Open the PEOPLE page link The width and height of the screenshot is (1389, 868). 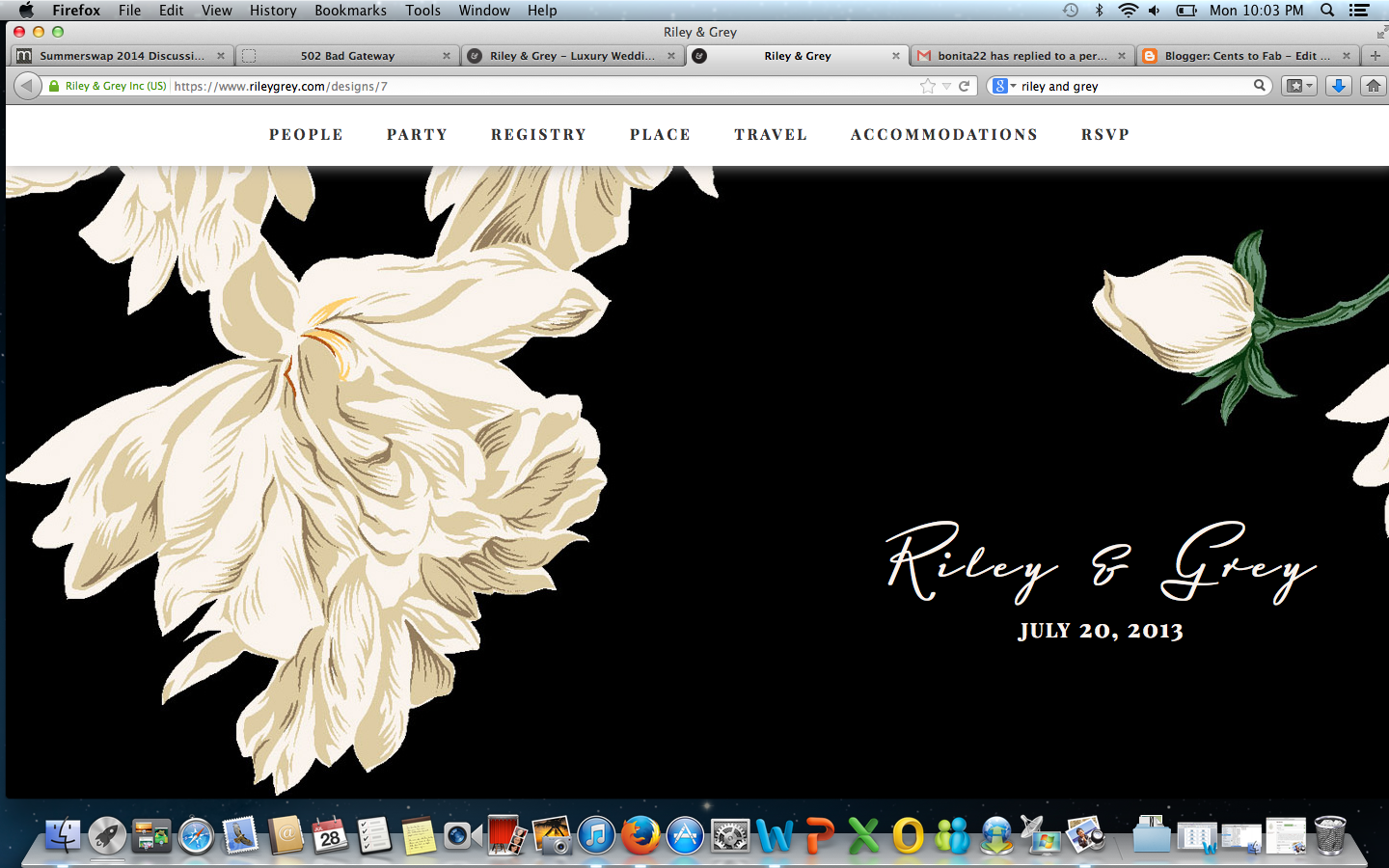pyautogui.click(x=306, y=135)
